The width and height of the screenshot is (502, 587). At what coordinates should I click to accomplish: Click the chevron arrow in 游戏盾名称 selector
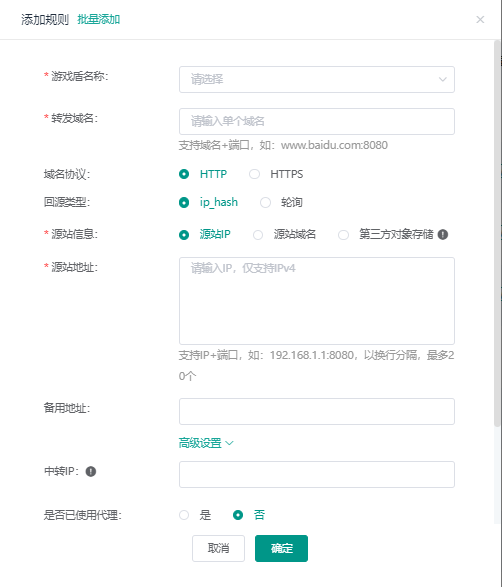click(442, 79)
